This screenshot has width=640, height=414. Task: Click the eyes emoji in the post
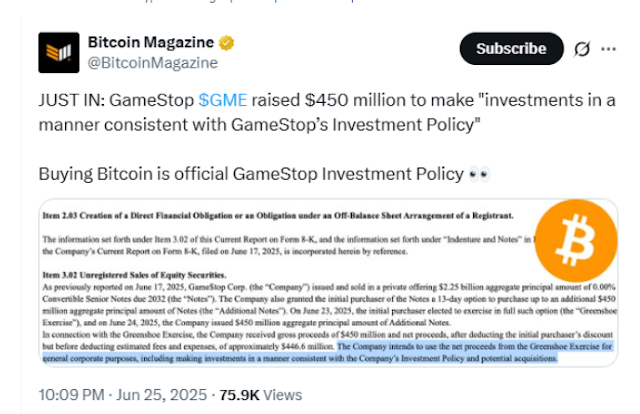pyautogui.click(x=478, y=173)
